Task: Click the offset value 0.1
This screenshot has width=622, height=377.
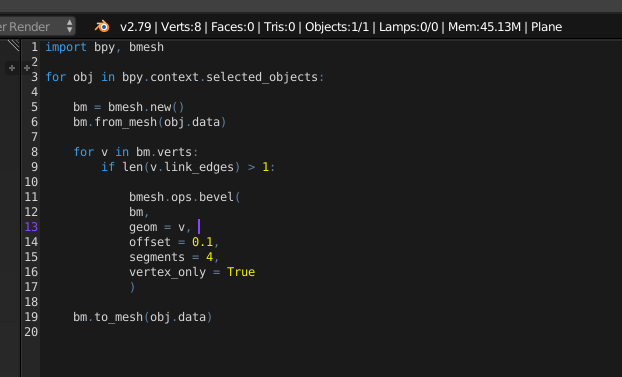Action: pyautogui.click(x=202, y=242)
